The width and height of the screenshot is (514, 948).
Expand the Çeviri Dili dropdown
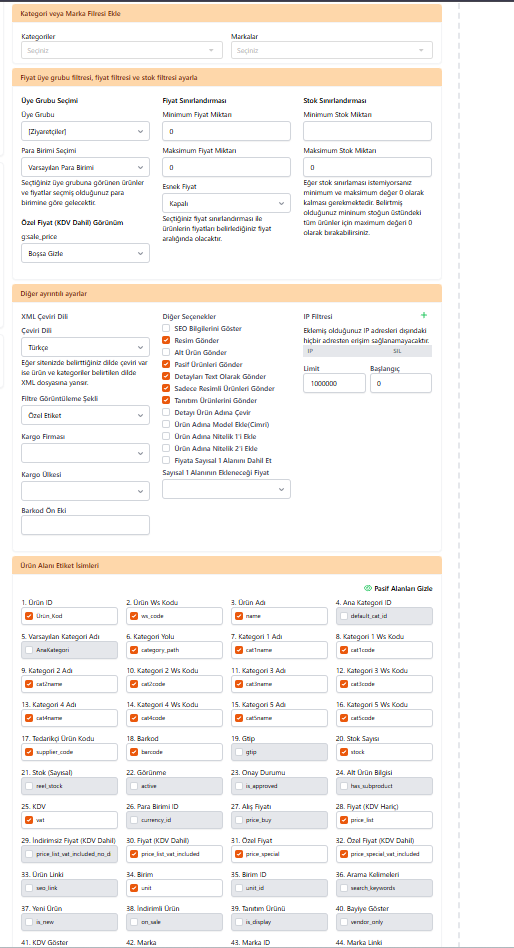pyautogui.click(x=85, y=348)
